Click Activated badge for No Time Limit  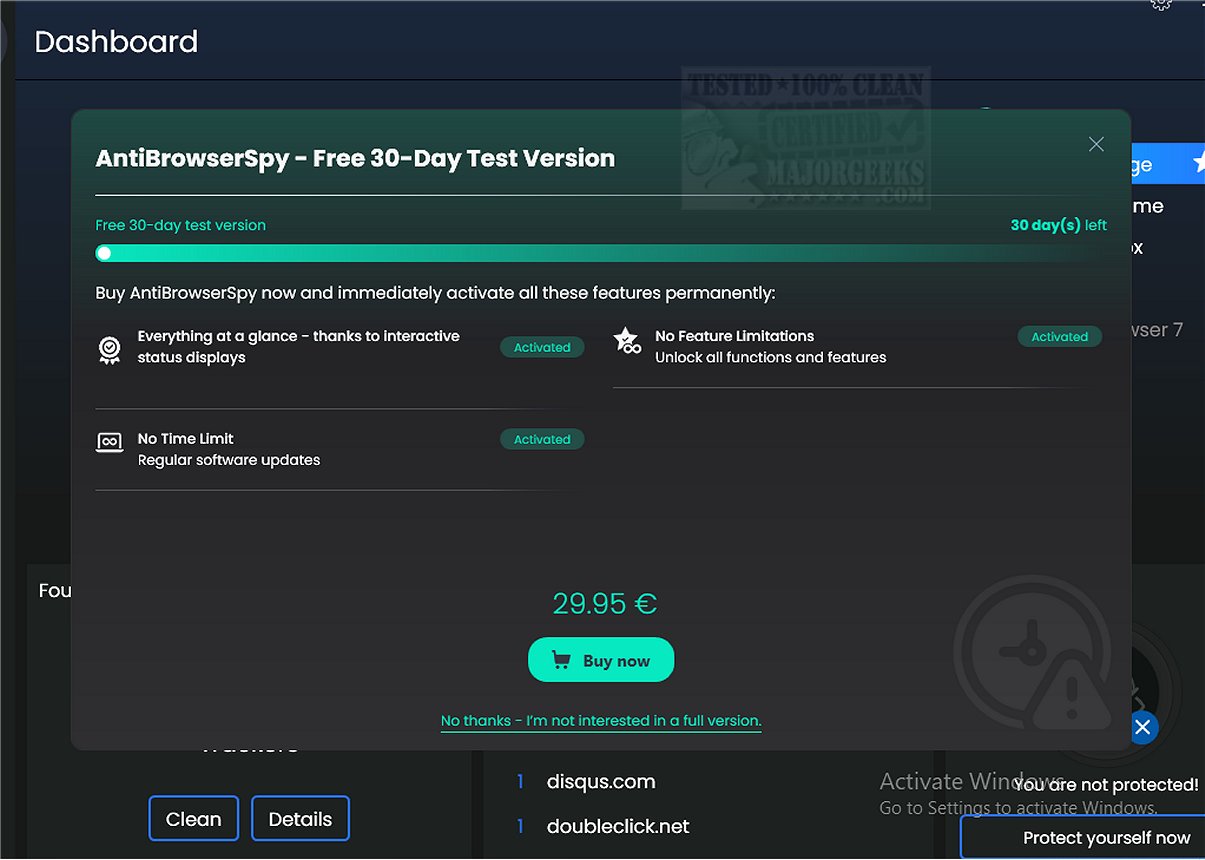click(542, 439)
